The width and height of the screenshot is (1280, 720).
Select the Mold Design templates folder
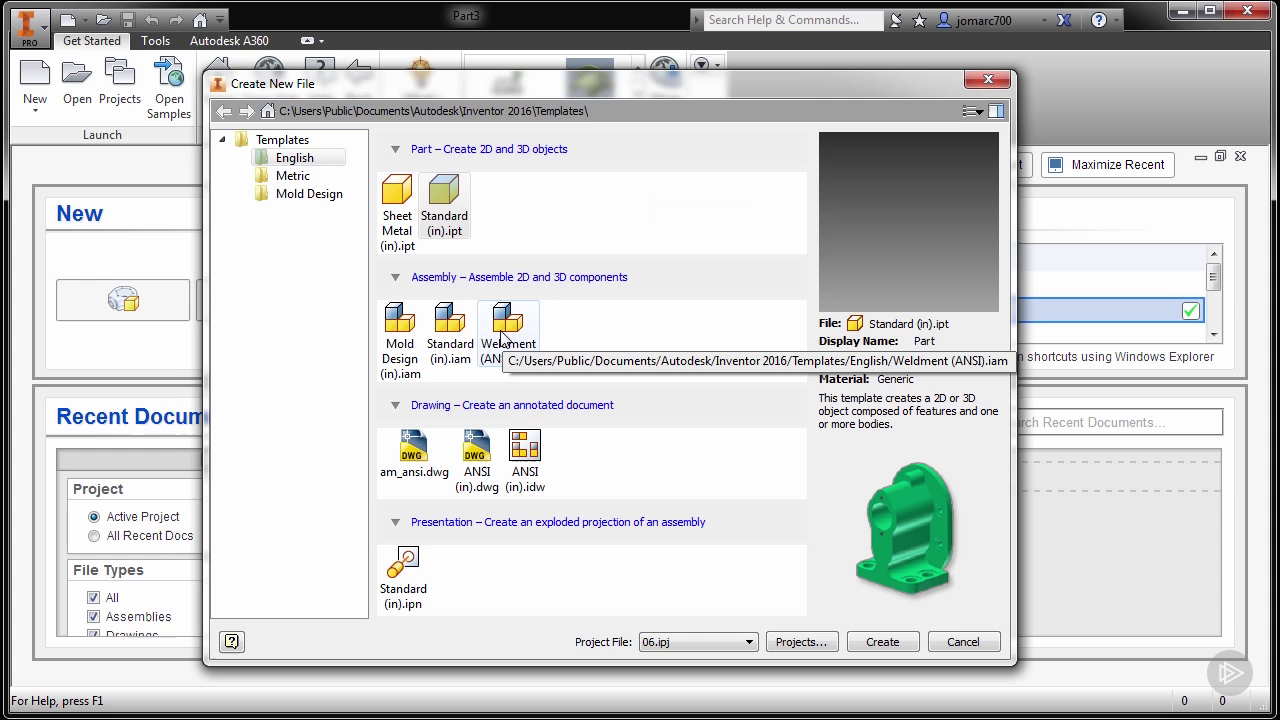click(x=309, y=194)
